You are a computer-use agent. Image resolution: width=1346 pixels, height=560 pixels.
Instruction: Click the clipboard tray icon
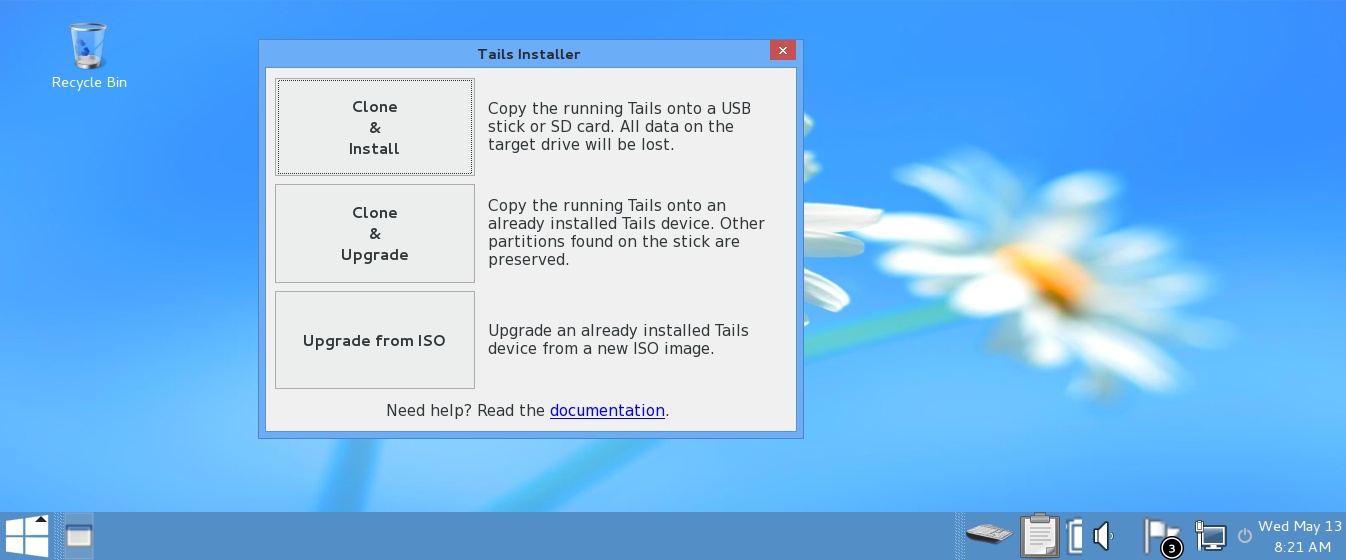coord(1039,536)
